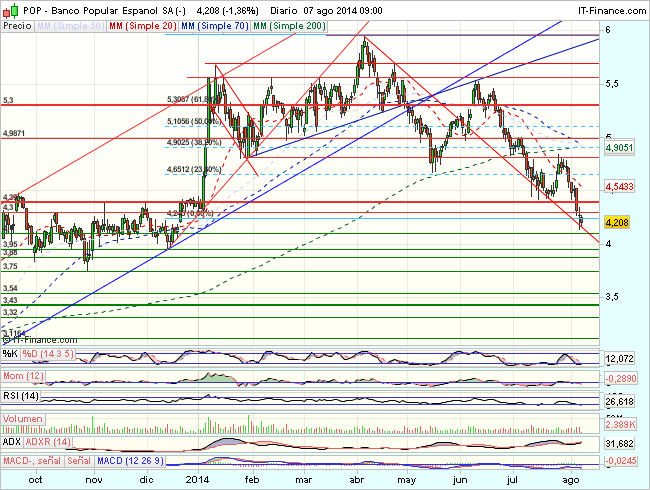Click the dic label on time axis

[147, 480]
